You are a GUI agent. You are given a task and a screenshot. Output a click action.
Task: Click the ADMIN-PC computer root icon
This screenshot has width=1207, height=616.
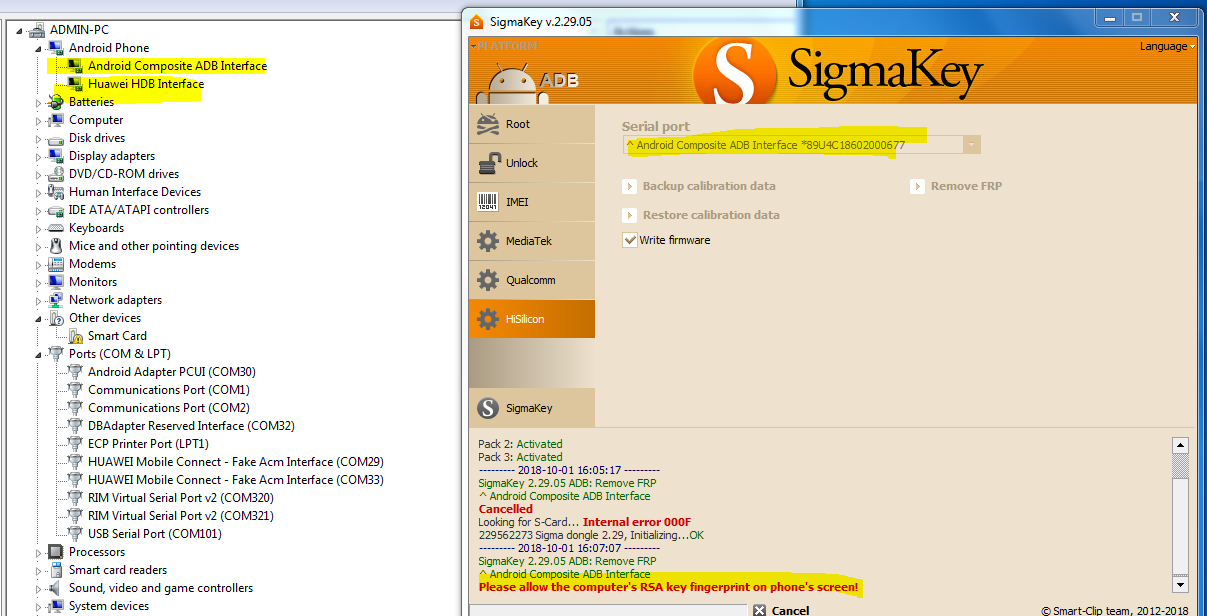click(38, 30)
